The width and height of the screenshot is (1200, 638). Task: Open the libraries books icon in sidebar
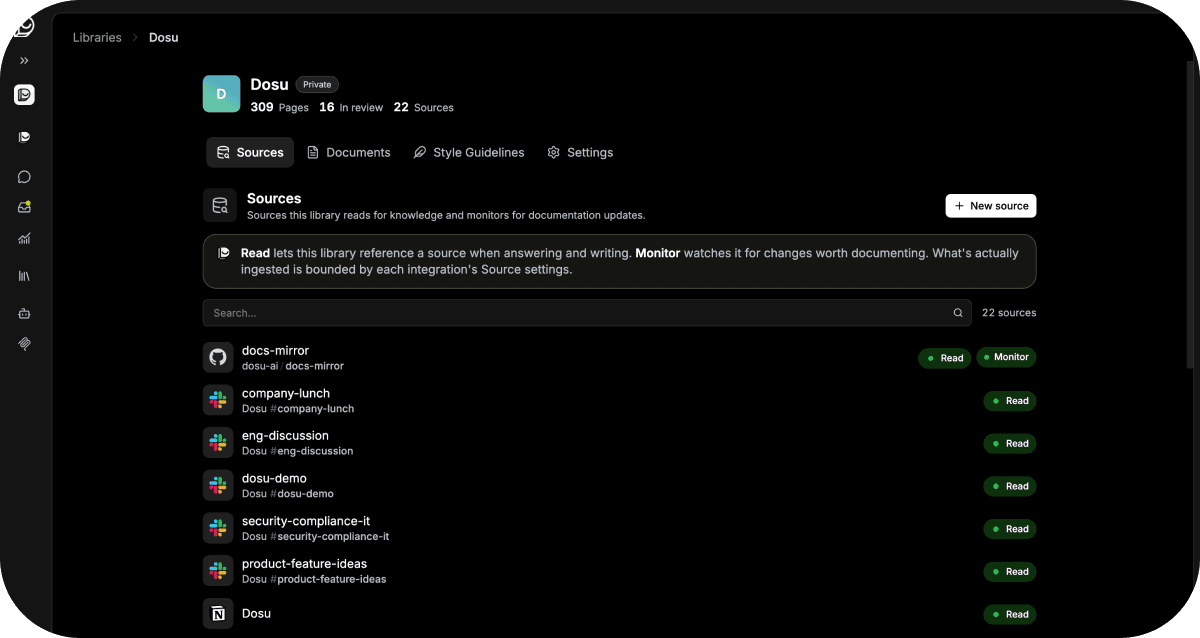pyautogui.click(x=24, y=276)
